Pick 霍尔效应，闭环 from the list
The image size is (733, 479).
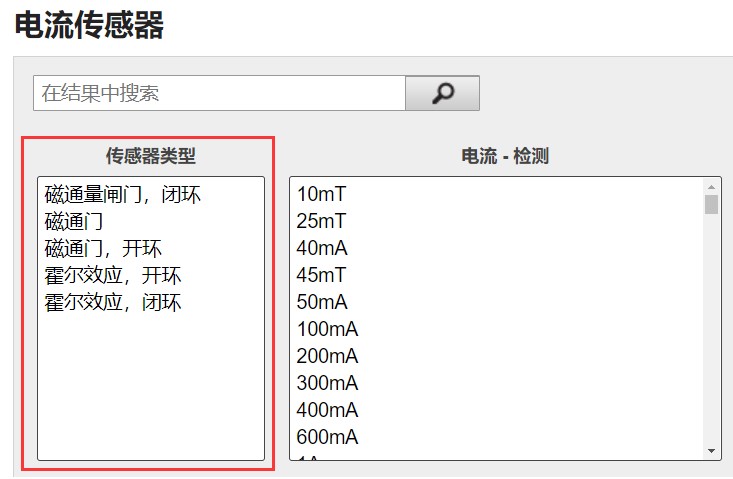[x=113, y=302]
